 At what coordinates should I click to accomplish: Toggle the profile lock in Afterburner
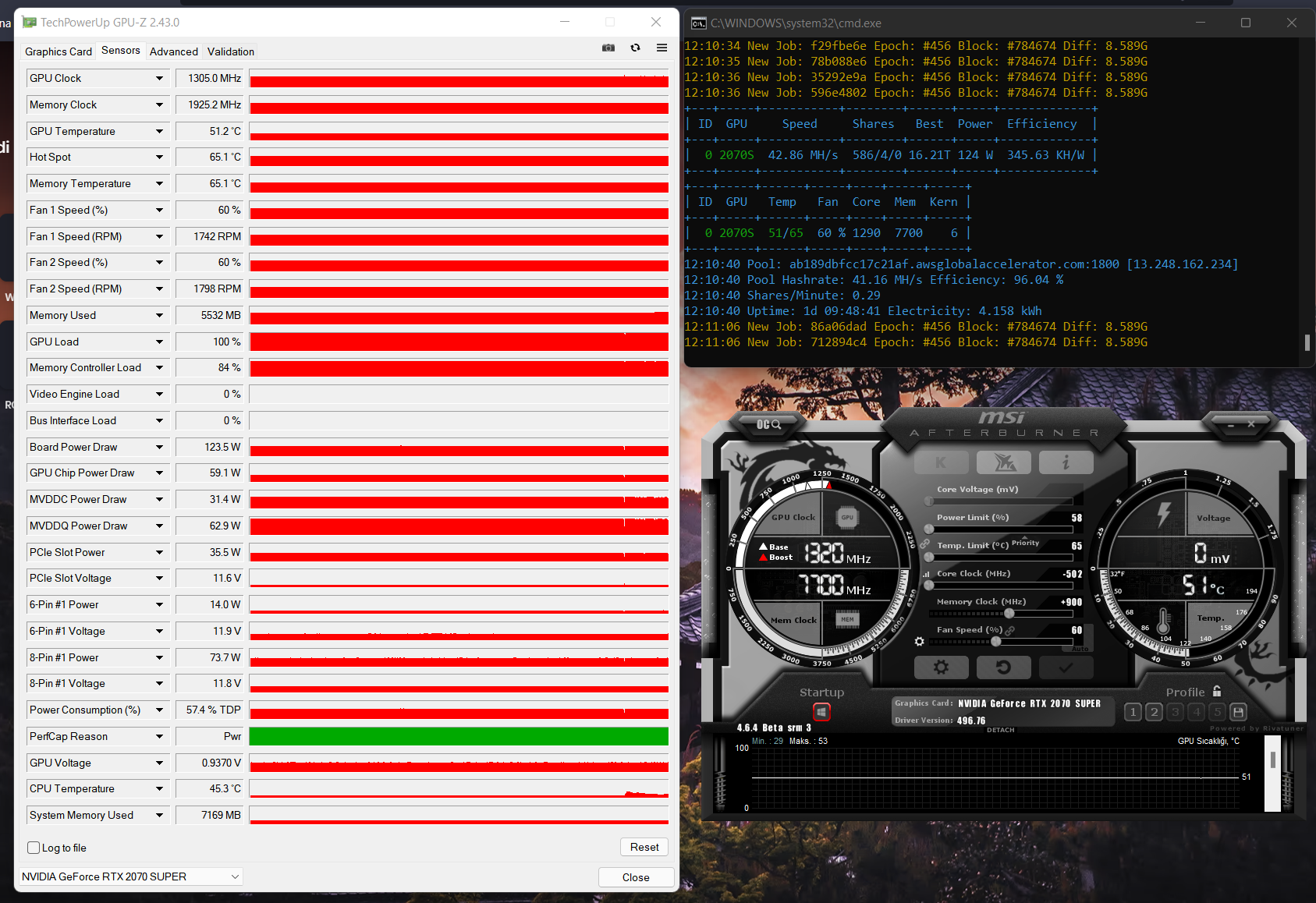click(x=1217, y=691)
